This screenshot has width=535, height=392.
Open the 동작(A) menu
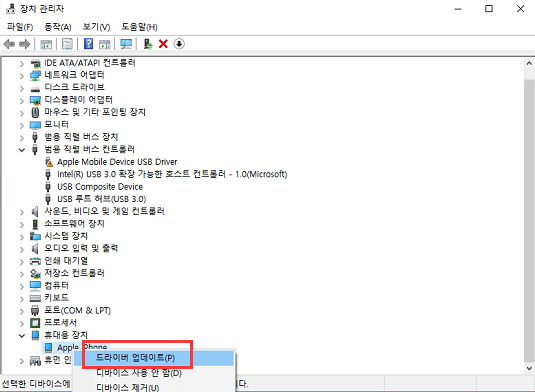coord(58,27)
